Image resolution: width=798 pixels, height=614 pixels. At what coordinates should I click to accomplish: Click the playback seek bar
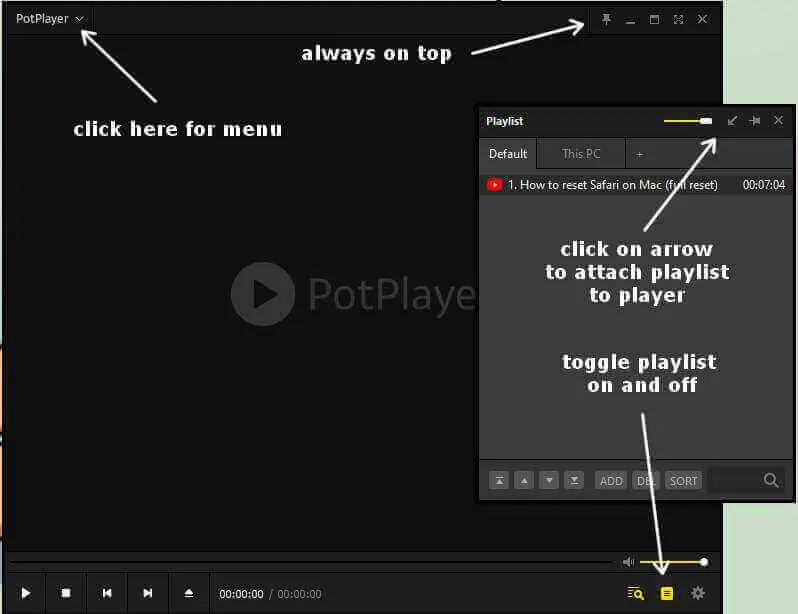[310, 562]
